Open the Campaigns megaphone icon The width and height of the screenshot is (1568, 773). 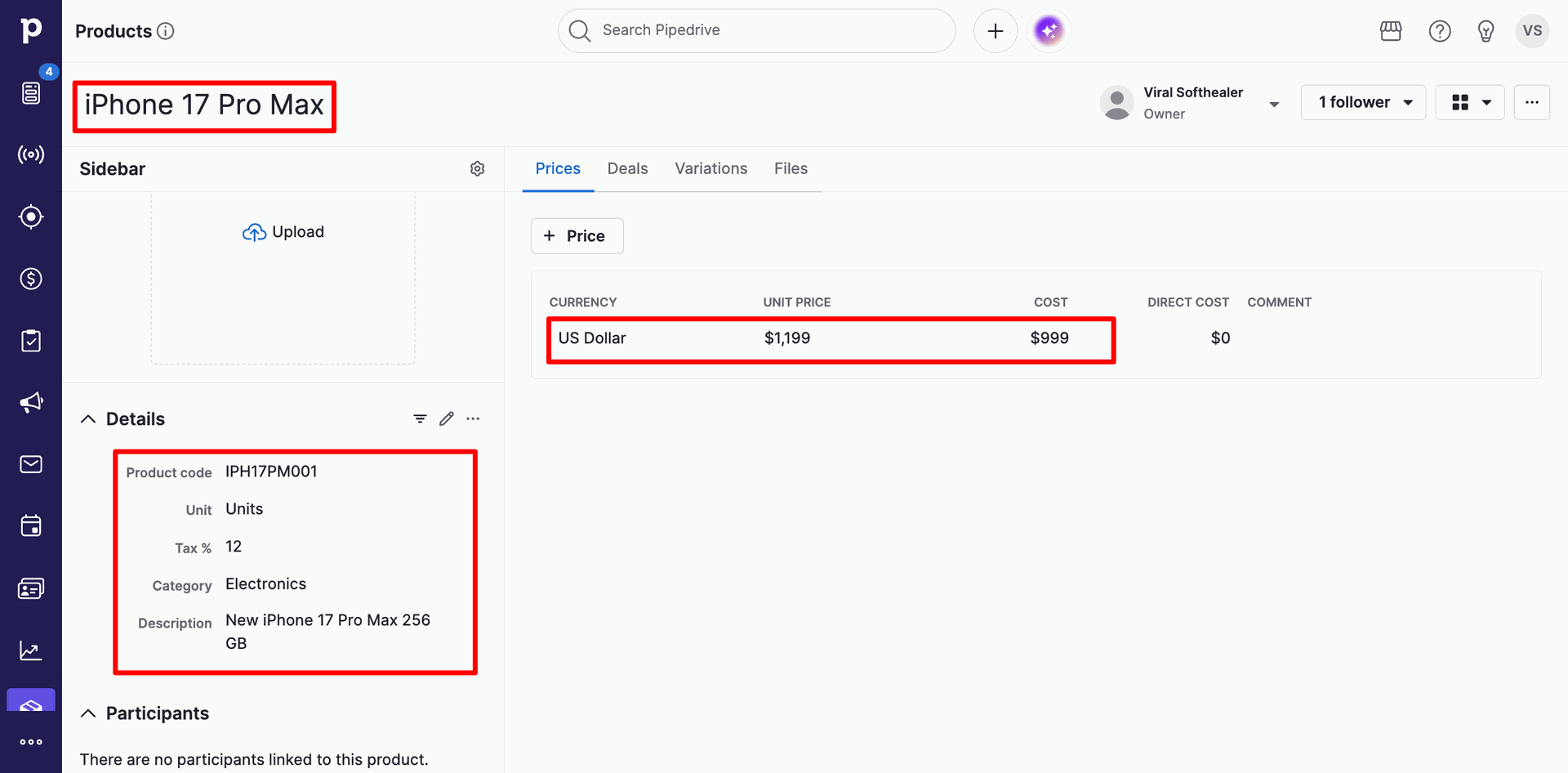(x=31, y=402)
